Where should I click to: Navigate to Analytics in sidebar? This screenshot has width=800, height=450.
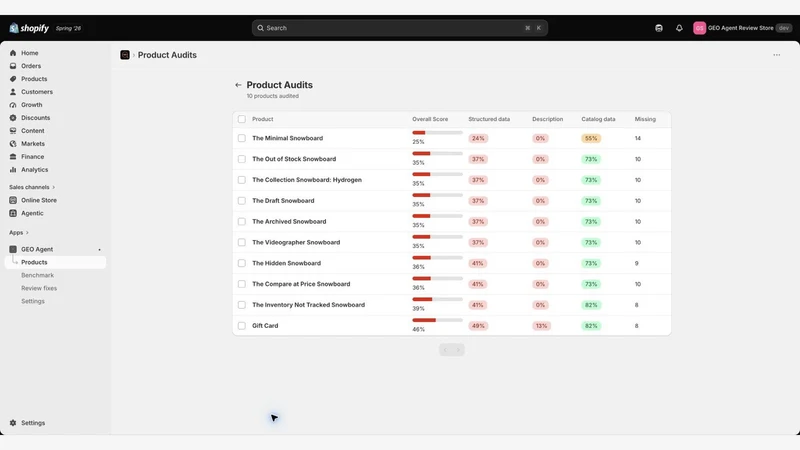click(x=34, y=170)
